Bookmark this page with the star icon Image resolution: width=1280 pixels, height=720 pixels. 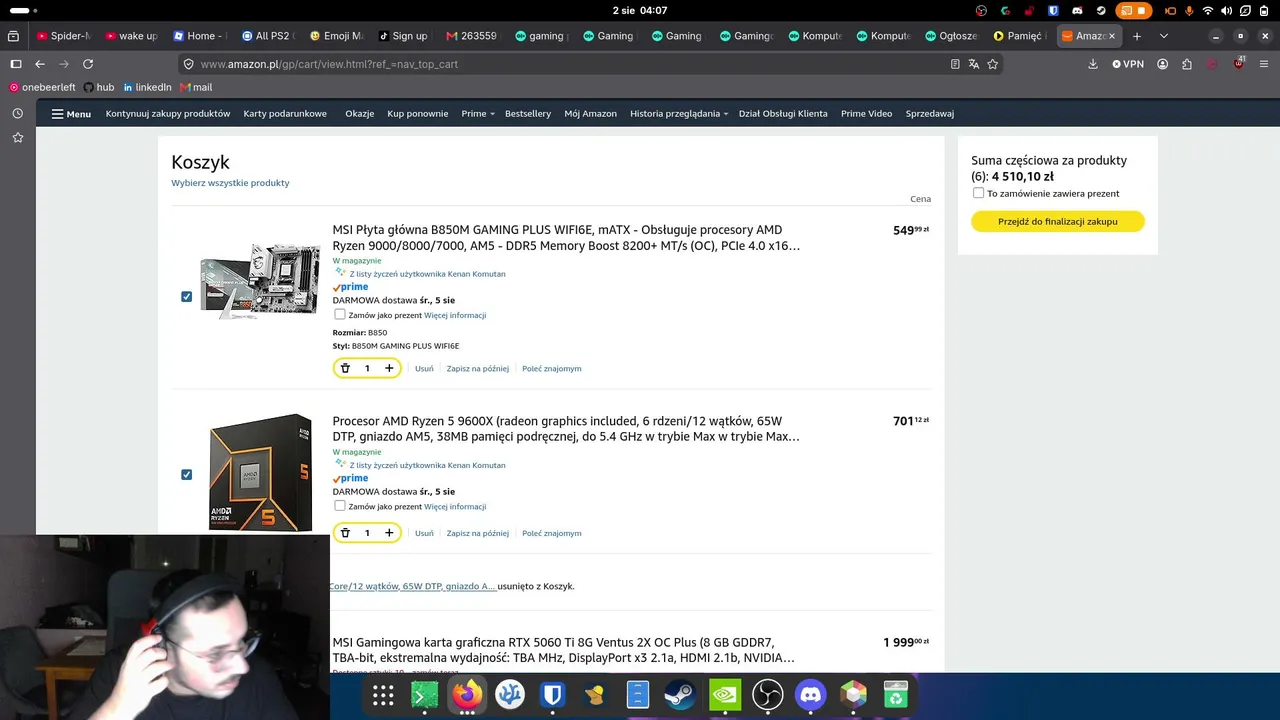[993, 64]
